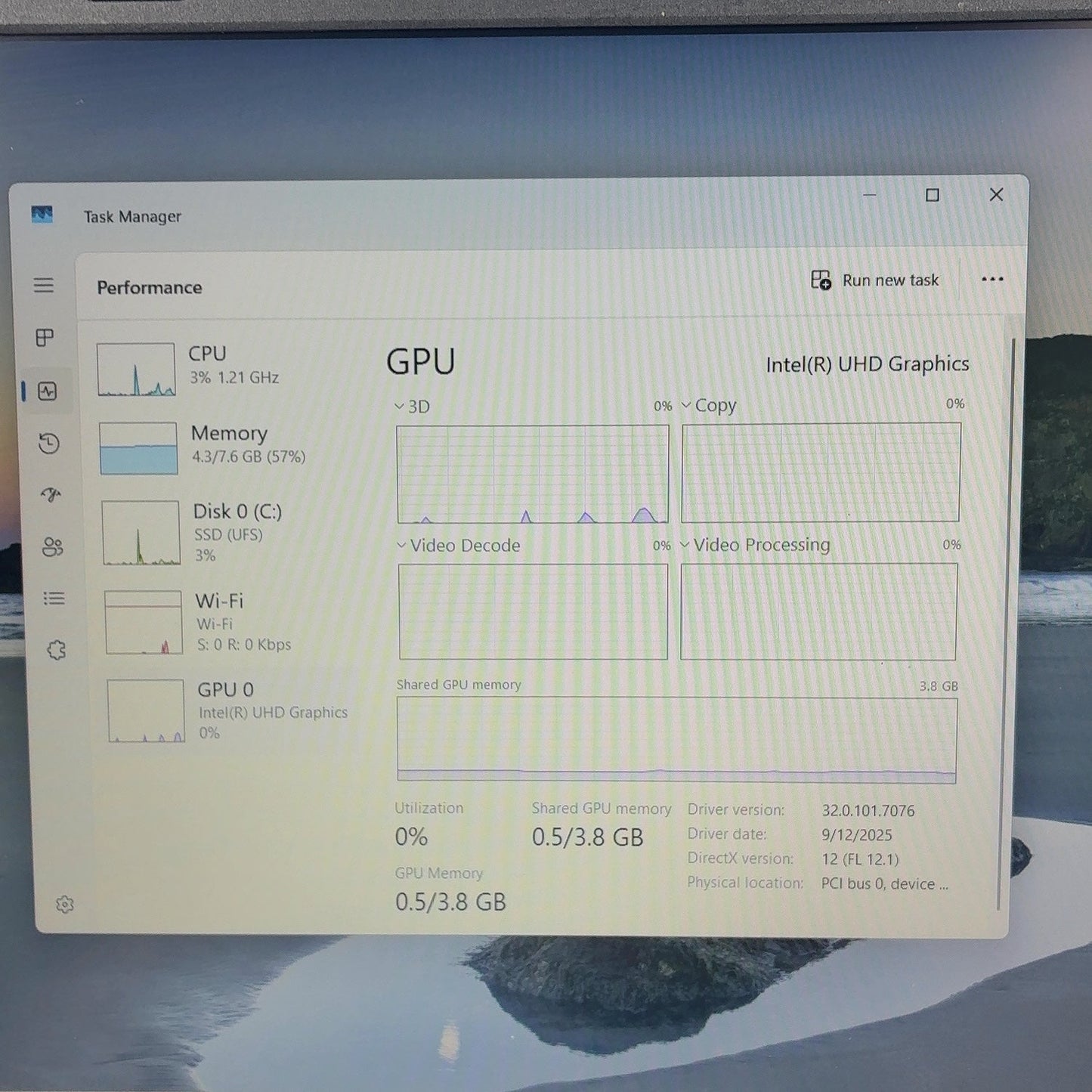Click the Disk 0 mini graph

[x=141, y=533]
